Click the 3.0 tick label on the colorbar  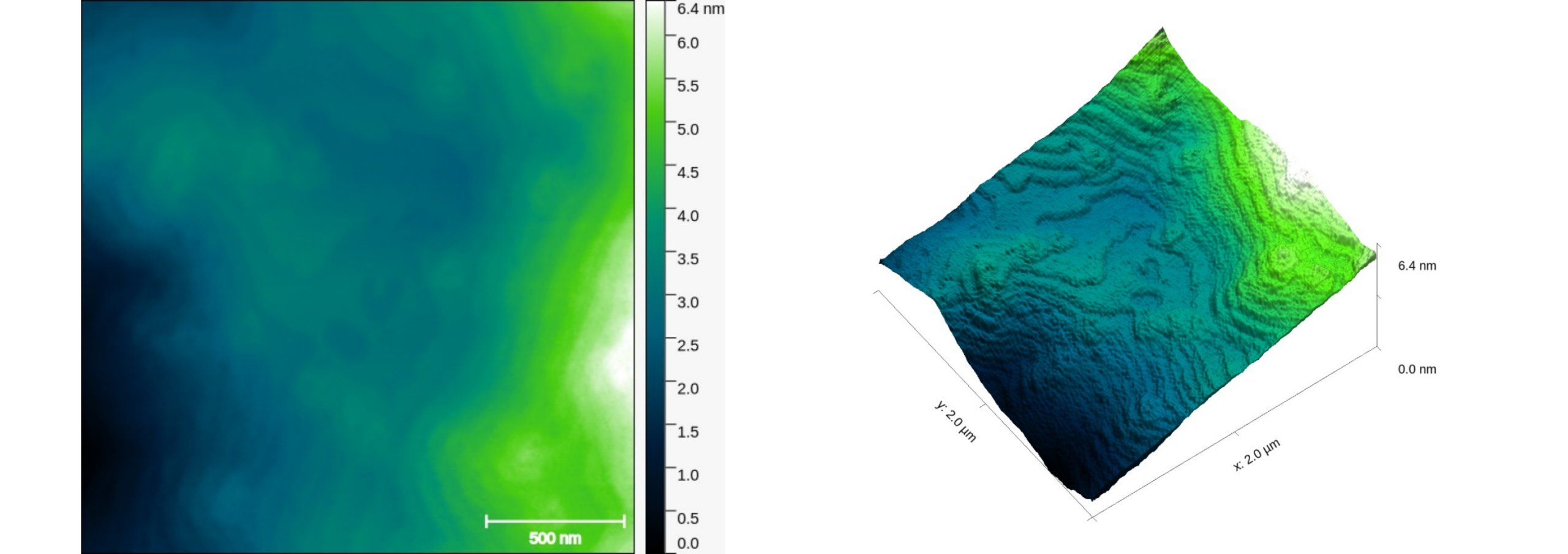(x=688, y=302)
